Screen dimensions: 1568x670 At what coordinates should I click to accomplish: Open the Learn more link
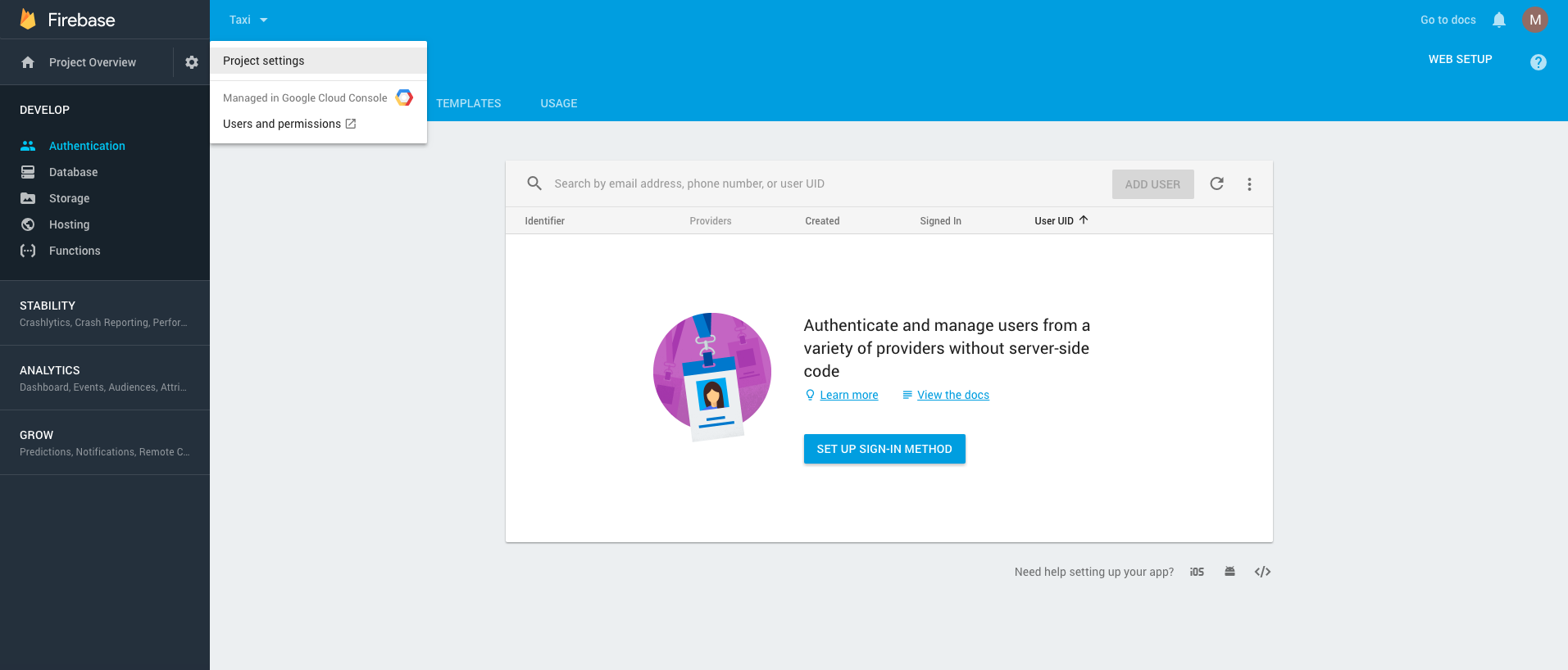[849, 395]
